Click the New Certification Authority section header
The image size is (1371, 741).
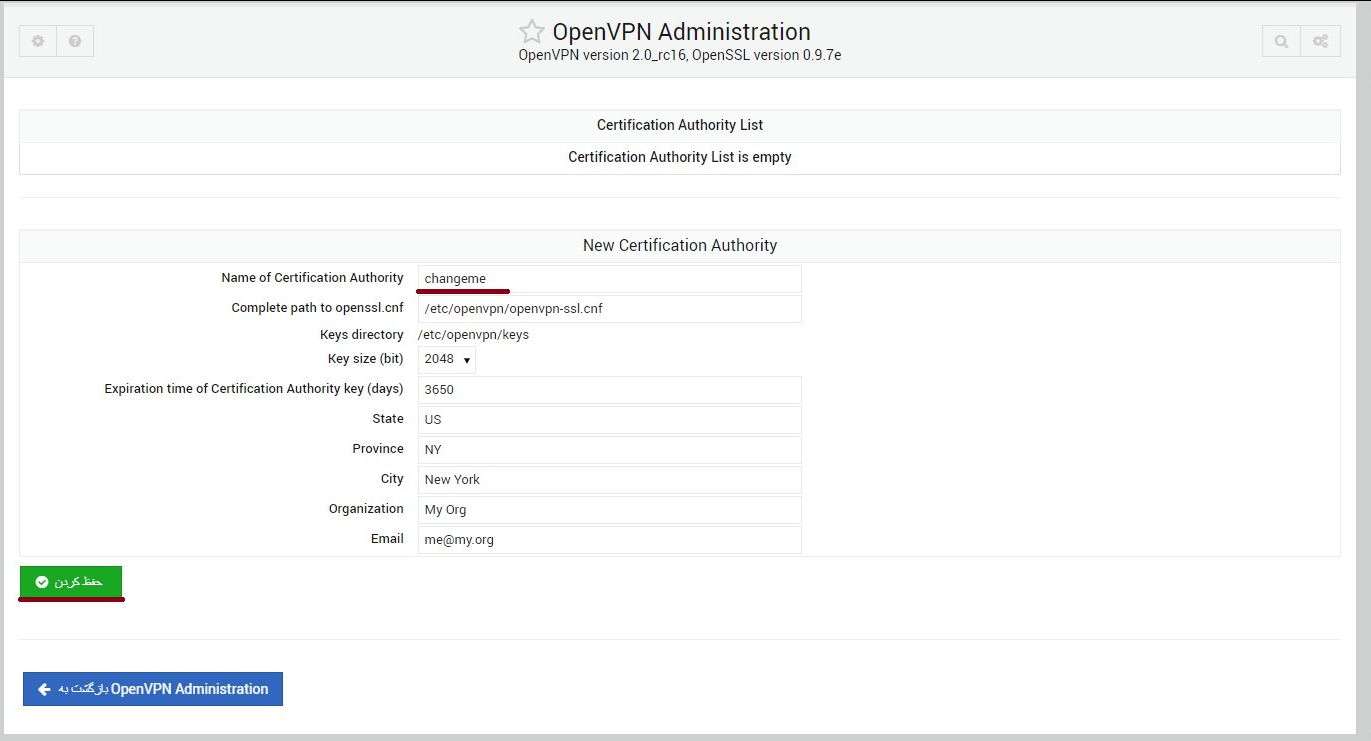coord(679,245)
